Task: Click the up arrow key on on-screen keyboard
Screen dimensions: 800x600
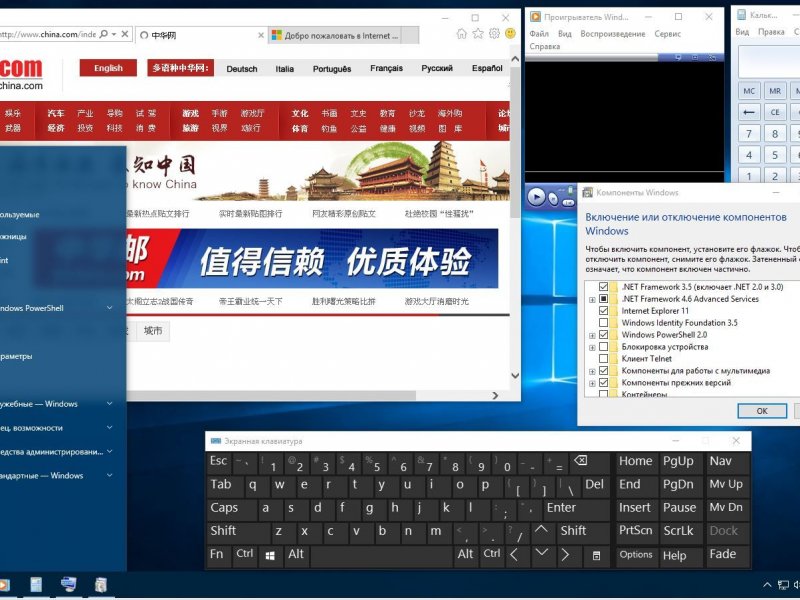Action: [x=541, y=531]
